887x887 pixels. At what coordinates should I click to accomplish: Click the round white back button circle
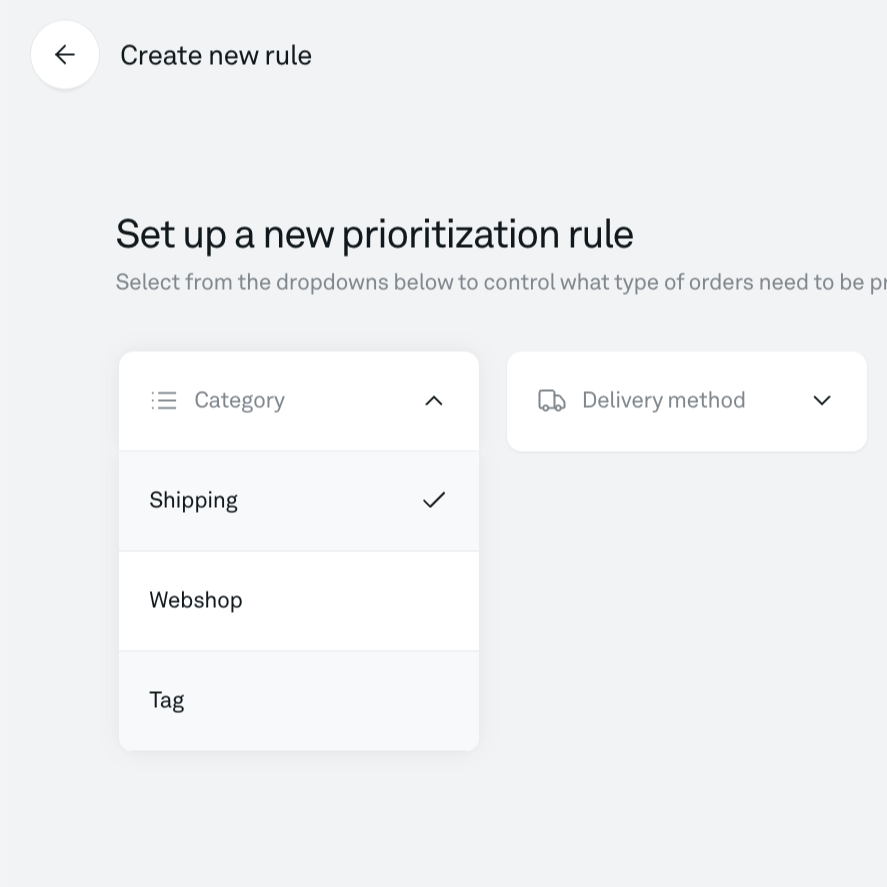pos(64,55)
